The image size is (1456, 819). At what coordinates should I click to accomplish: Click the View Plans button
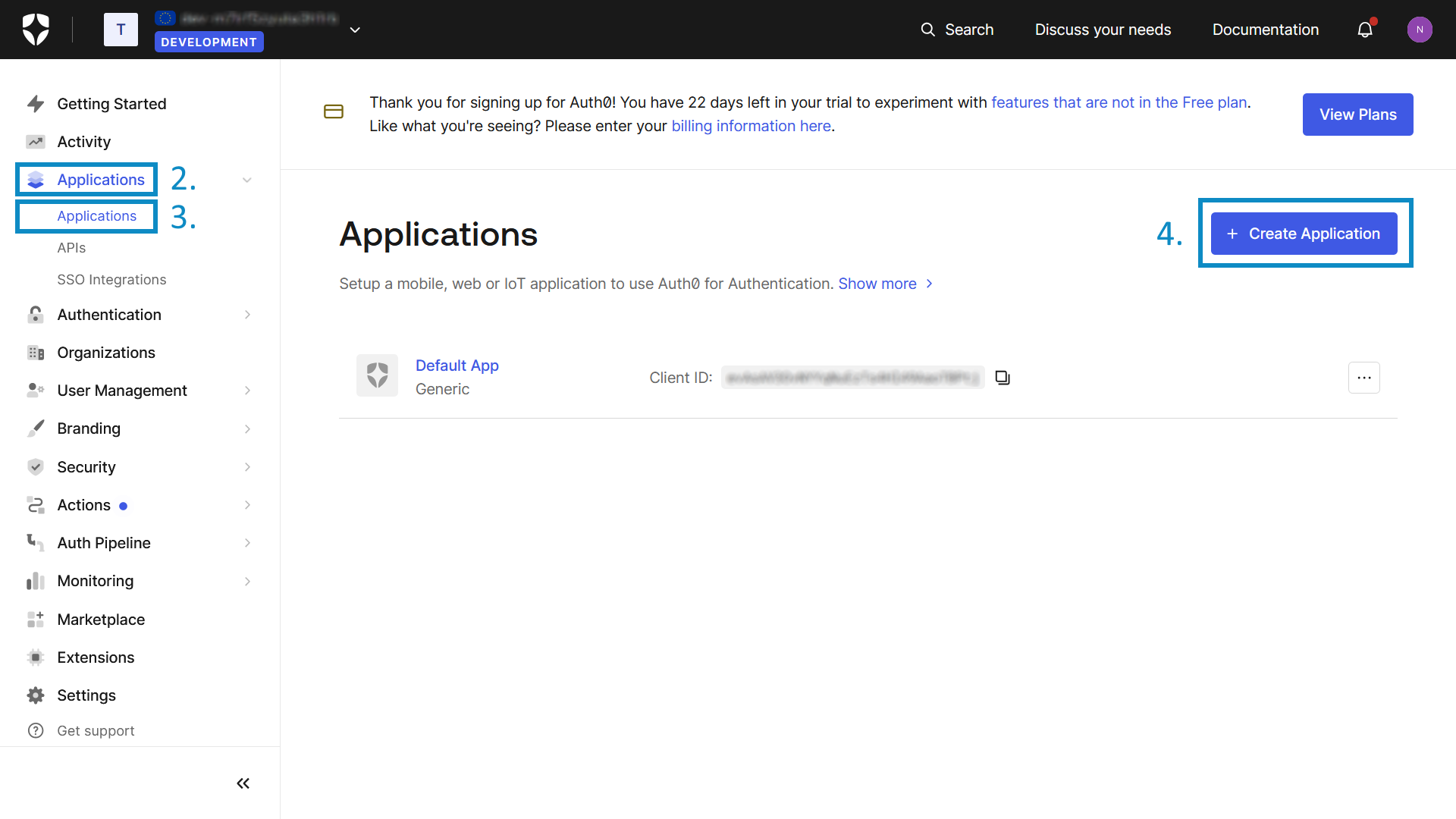[x=1357, y=115]
